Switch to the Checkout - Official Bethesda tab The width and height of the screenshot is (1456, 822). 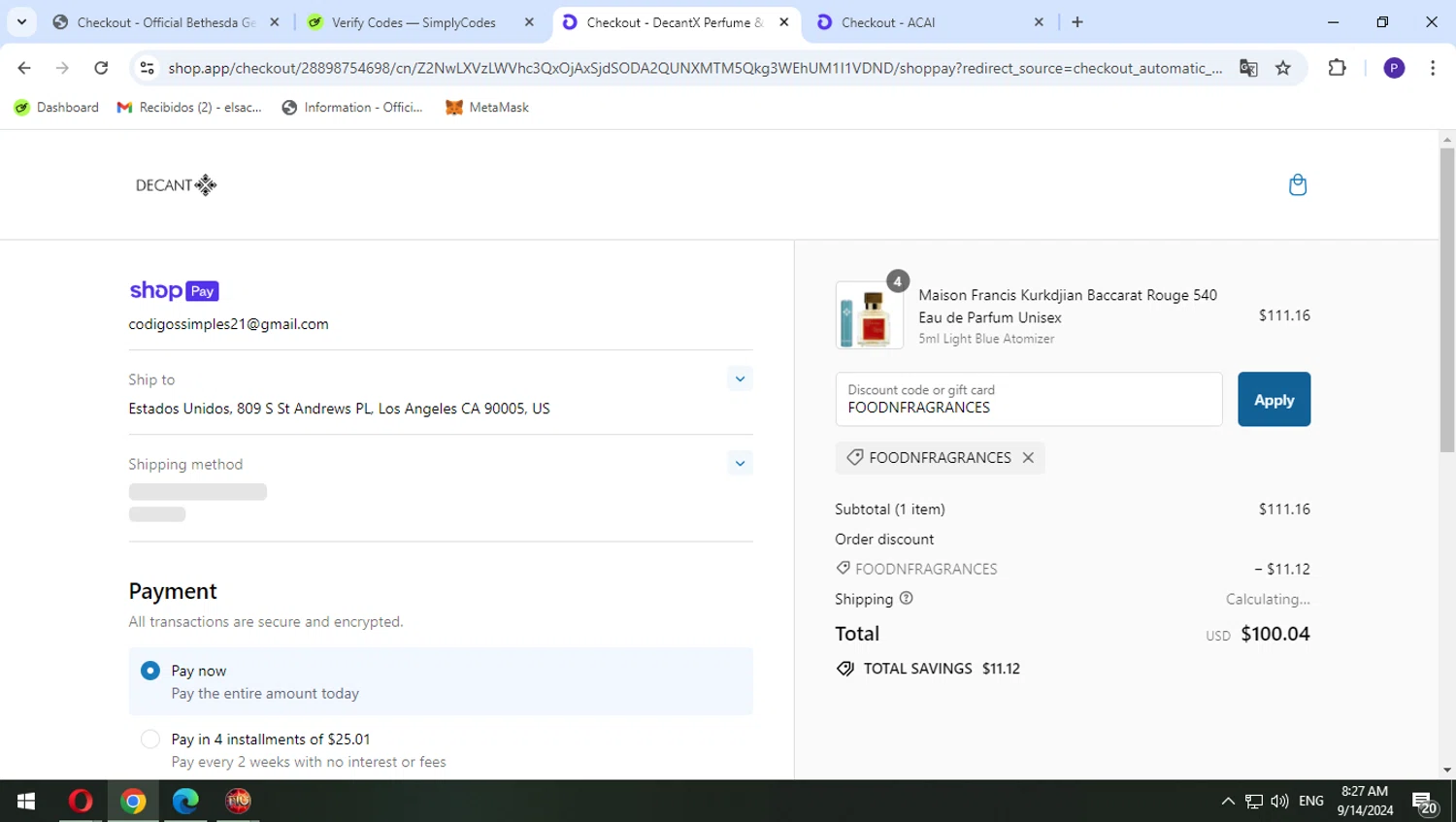[x=168, y=22]
